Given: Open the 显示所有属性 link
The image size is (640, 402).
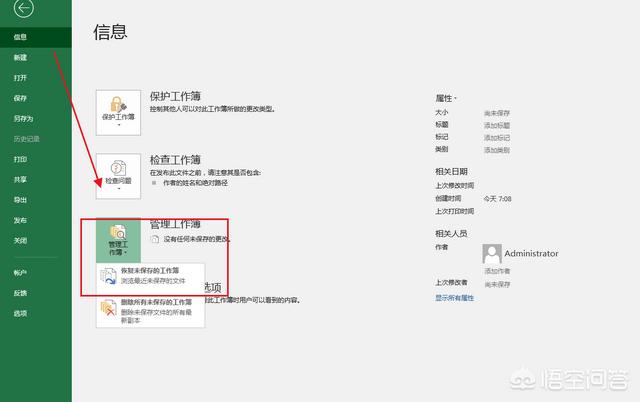Looking at the screenshot, I should [454, 298].
